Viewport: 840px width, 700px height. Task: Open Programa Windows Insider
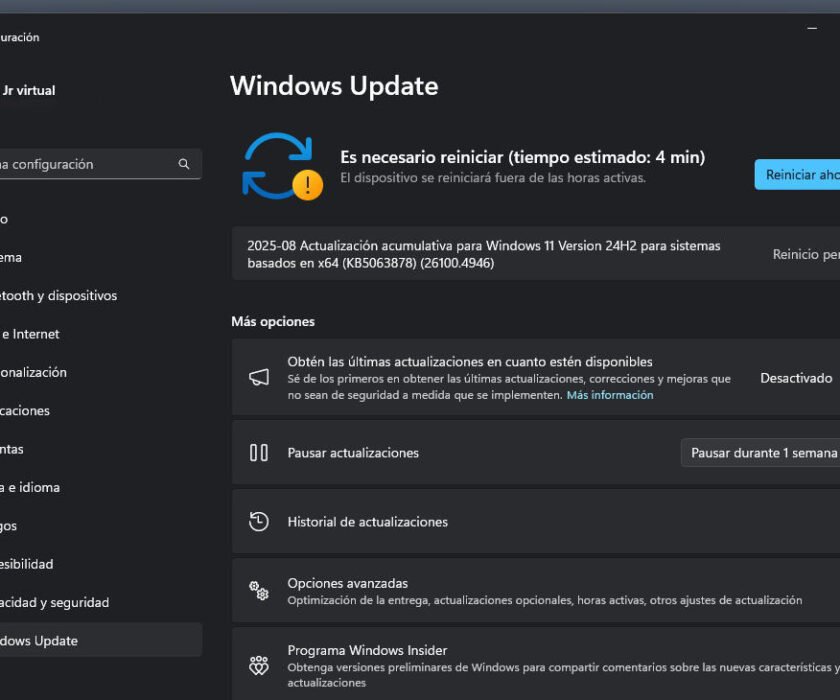536,665
